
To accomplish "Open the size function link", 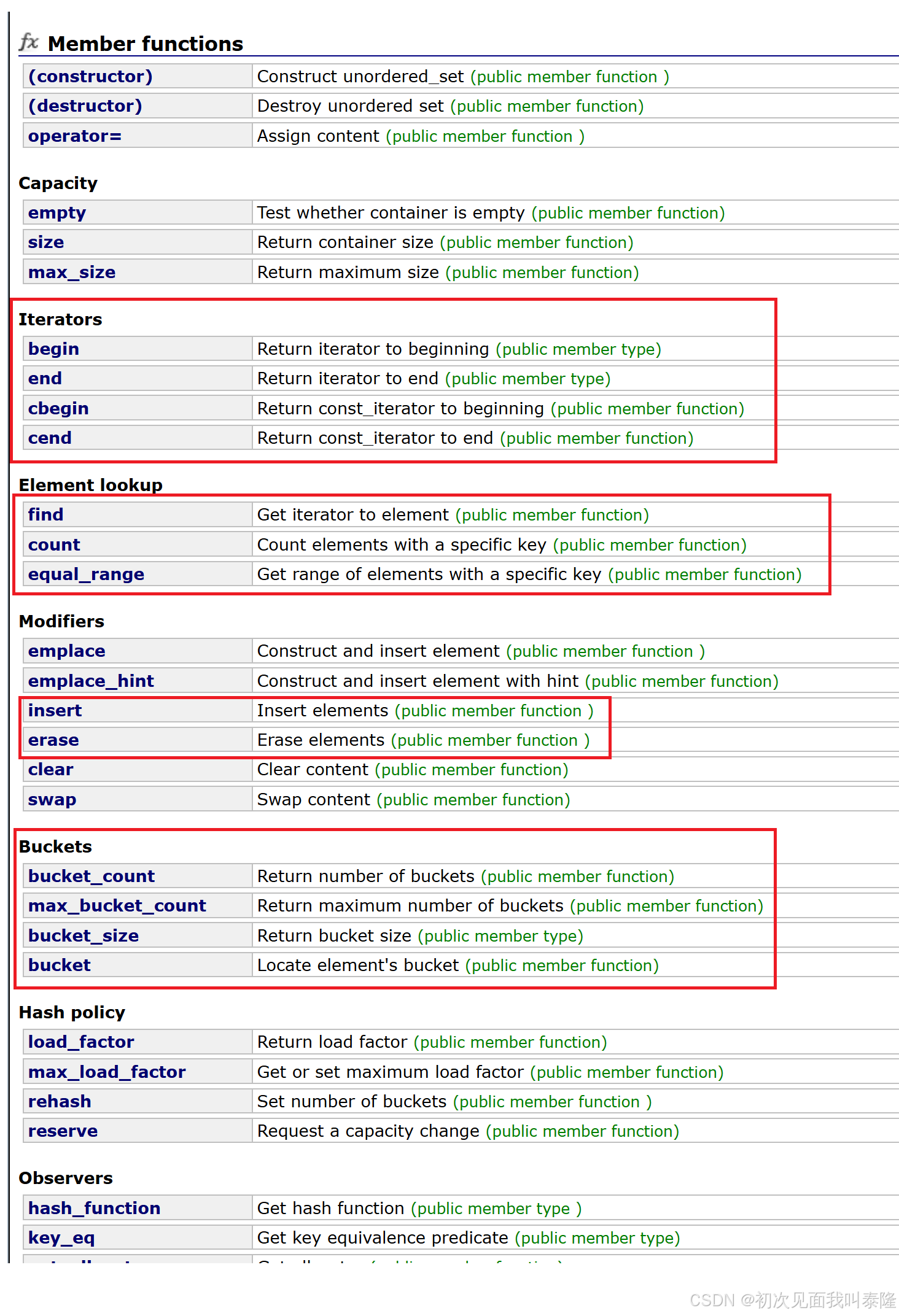I will pyautogui.click(x=46, y=242).
